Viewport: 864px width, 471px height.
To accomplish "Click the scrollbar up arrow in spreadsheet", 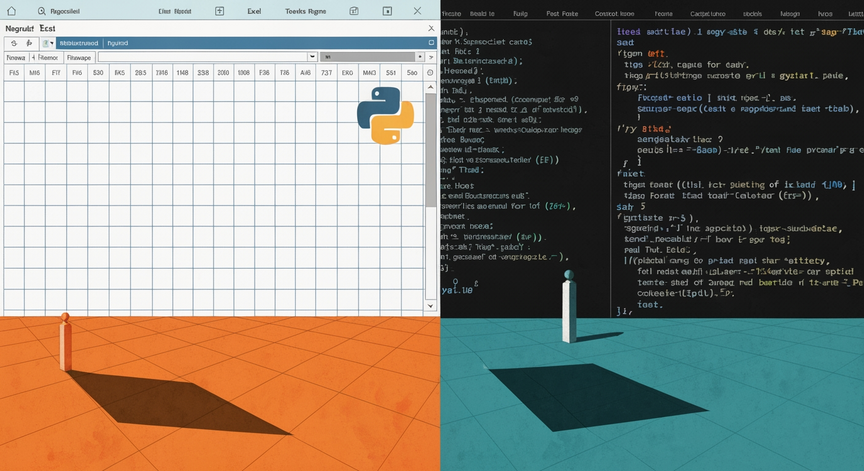I will pyautogui.click(x=430, y=87).
